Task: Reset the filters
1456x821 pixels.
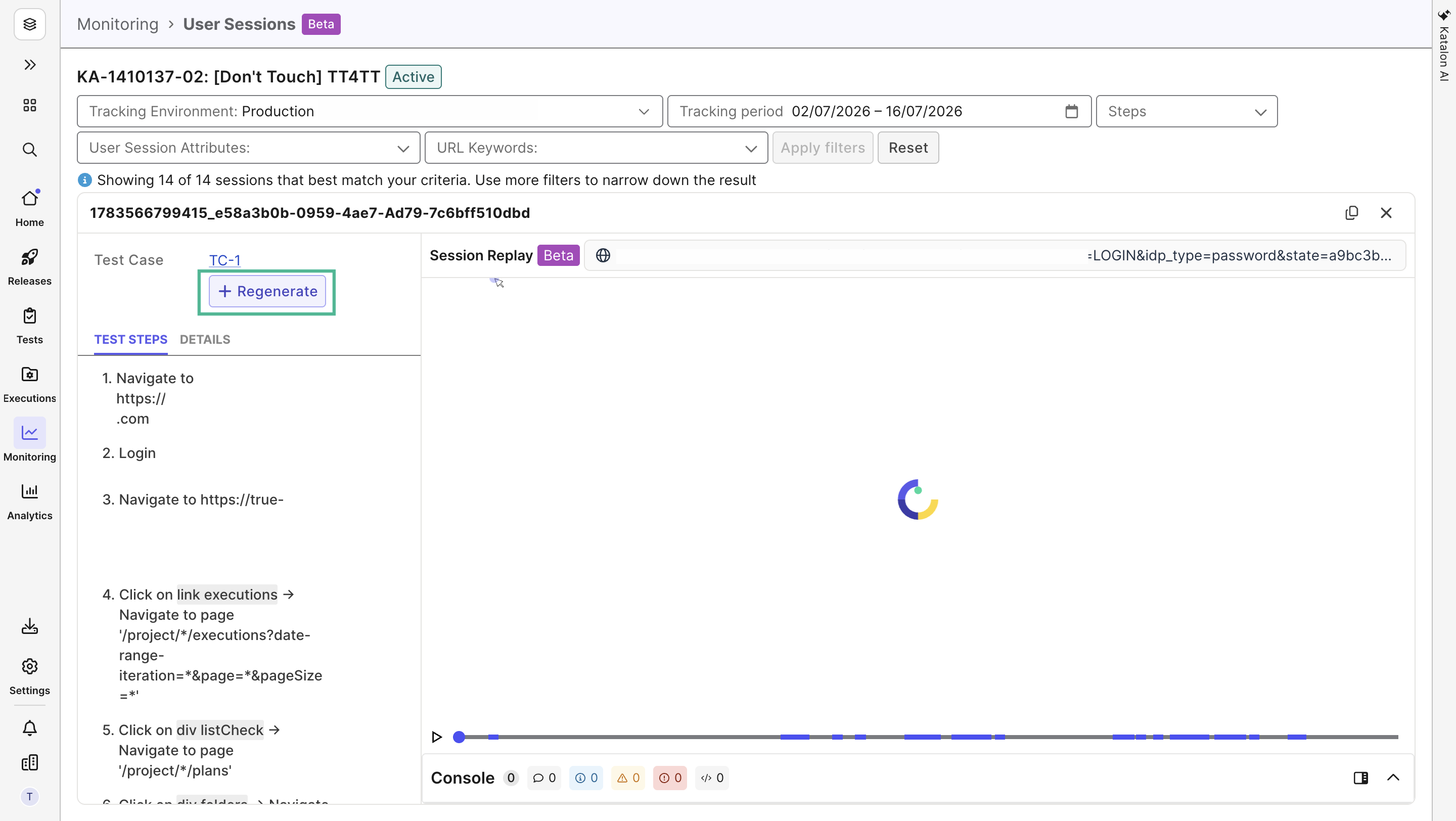Action: pos(908,148)
